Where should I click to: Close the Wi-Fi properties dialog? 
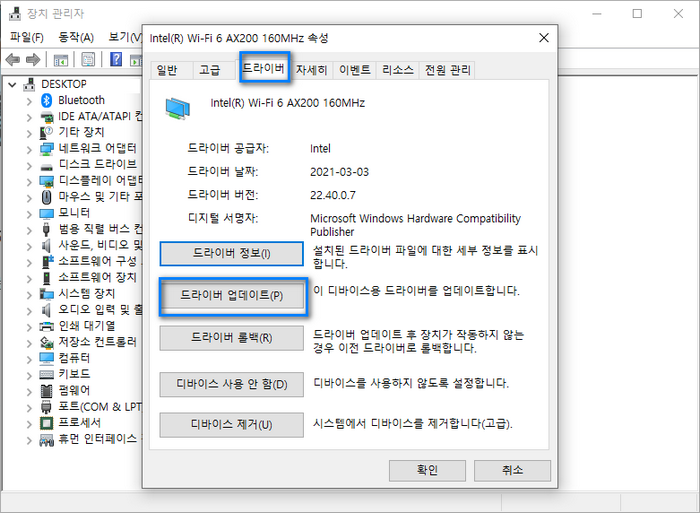click(x=544, y=38)
